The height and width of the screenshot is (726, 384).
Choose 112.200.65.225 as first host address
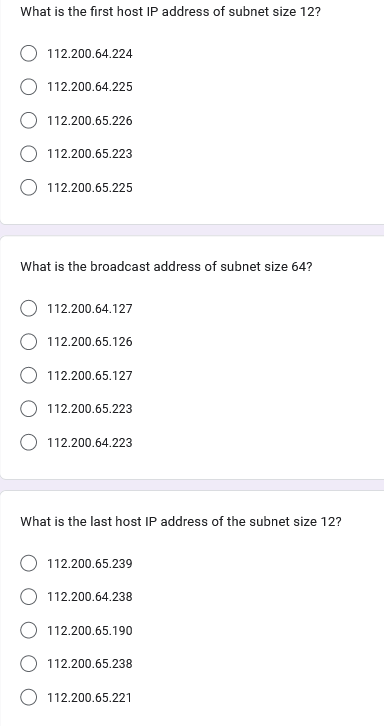(29, 187)
